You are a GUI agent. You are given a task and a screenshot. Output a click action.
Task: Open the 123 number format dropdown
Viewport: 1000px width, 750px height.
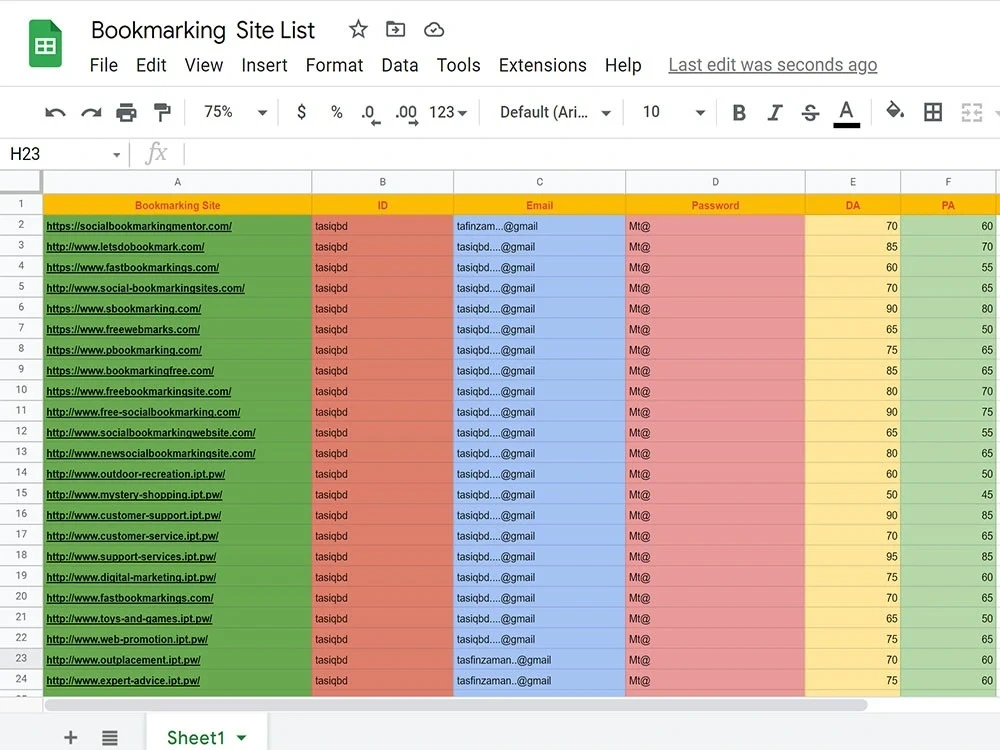point(448,112)
